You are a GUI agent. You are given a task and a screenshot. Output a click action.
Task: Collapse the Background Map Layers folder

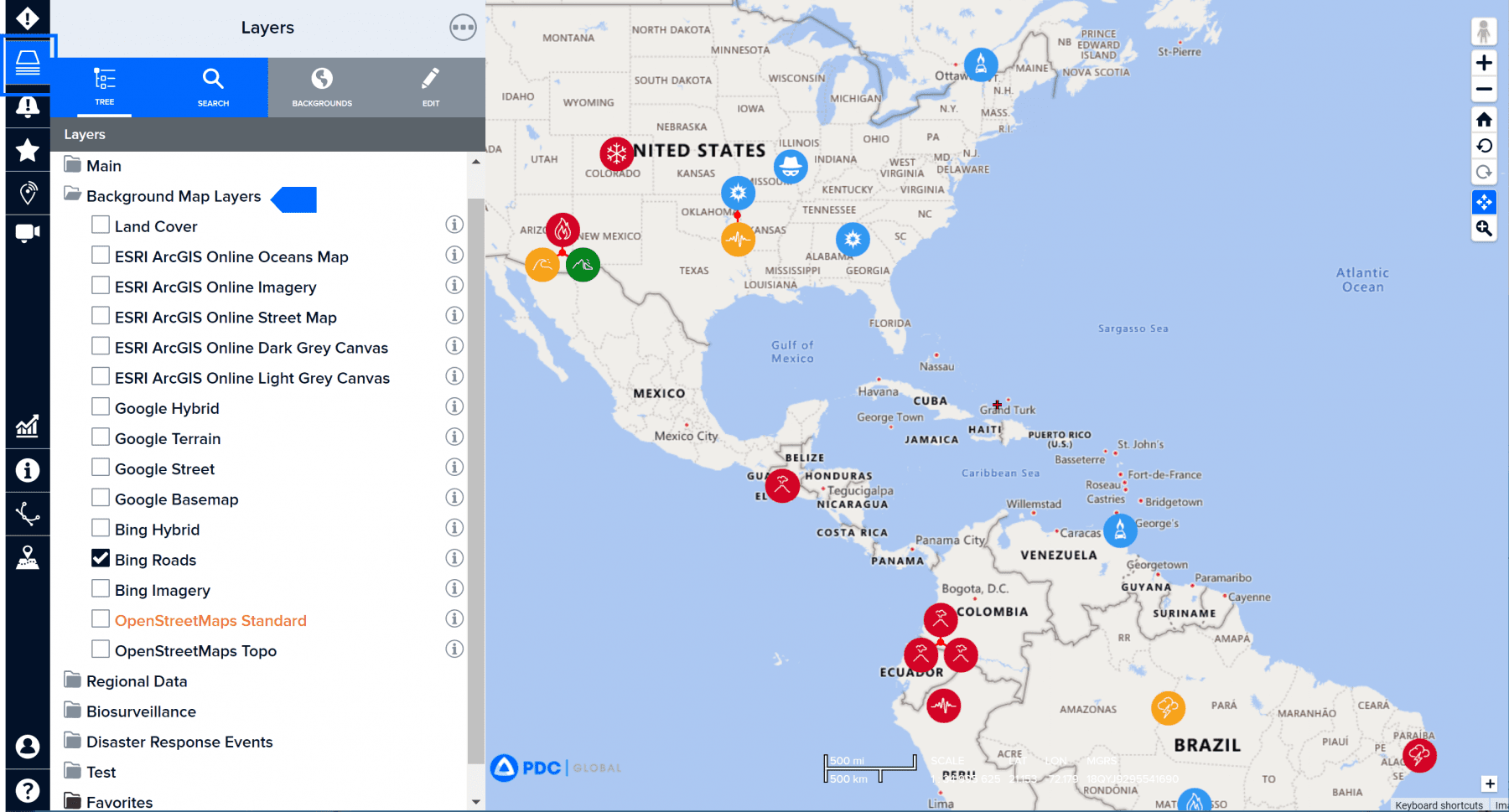click(x=73, y=195)
